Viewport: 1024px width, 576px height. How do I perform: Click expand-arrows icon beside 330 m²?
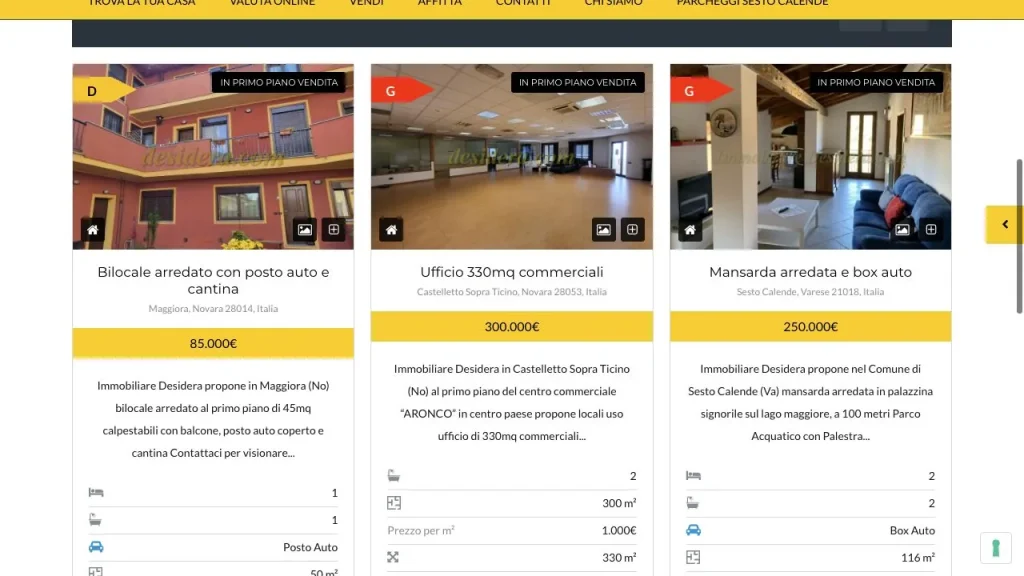coord(392,557)
